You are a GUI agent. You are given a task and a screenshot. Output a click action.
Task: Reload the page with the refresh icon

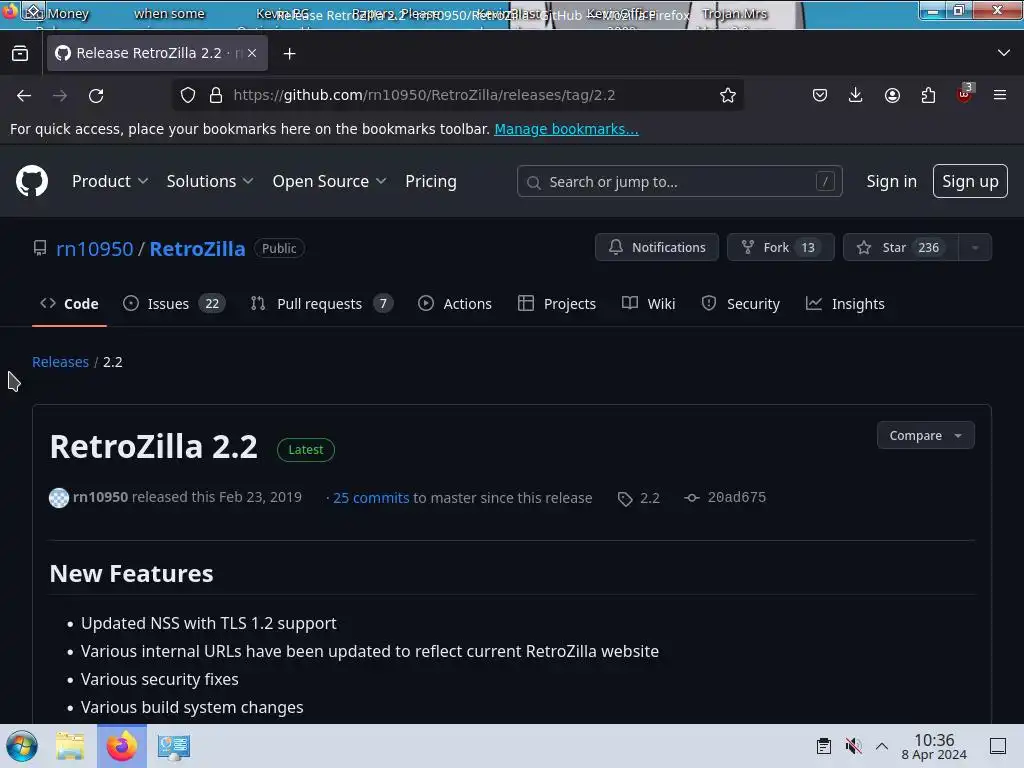96,95
